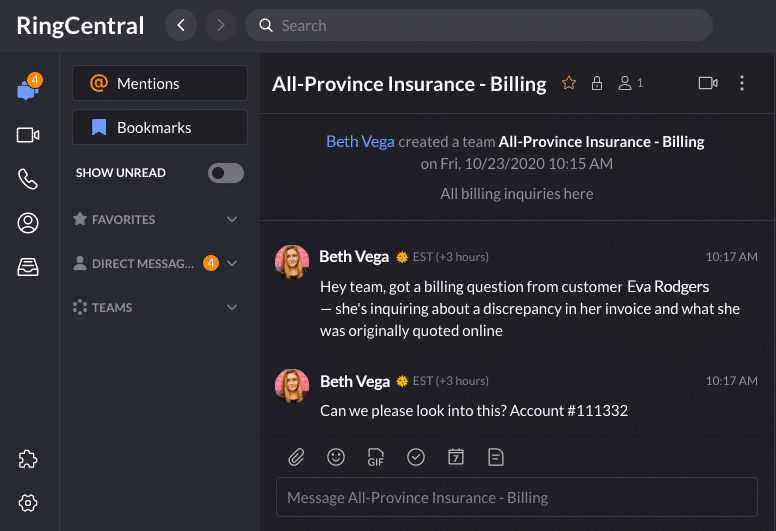Unfavorite team using the star icon

pyautogui.click(x=569, y=83)
